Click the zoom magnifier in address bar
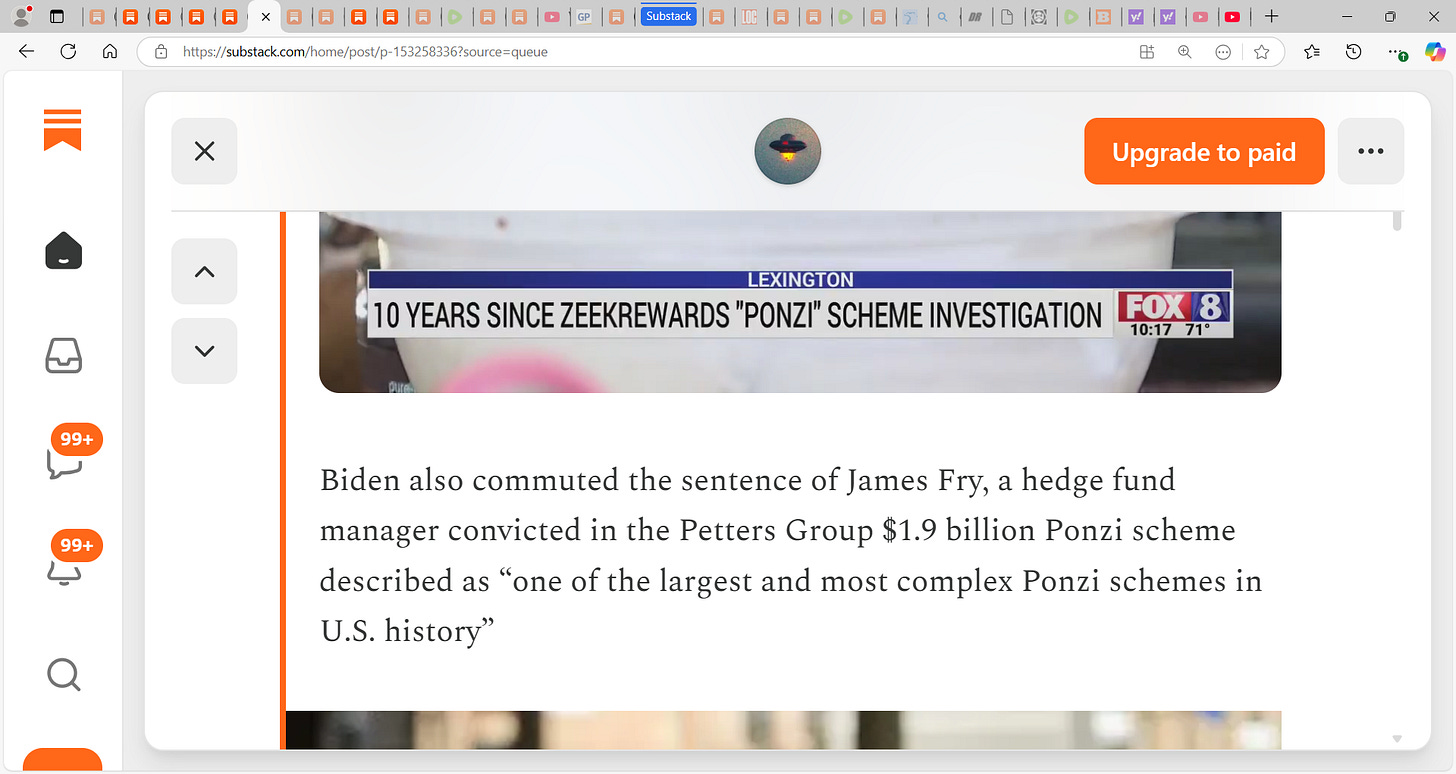Viewport: 1456px width, 774px height. 1185,52
